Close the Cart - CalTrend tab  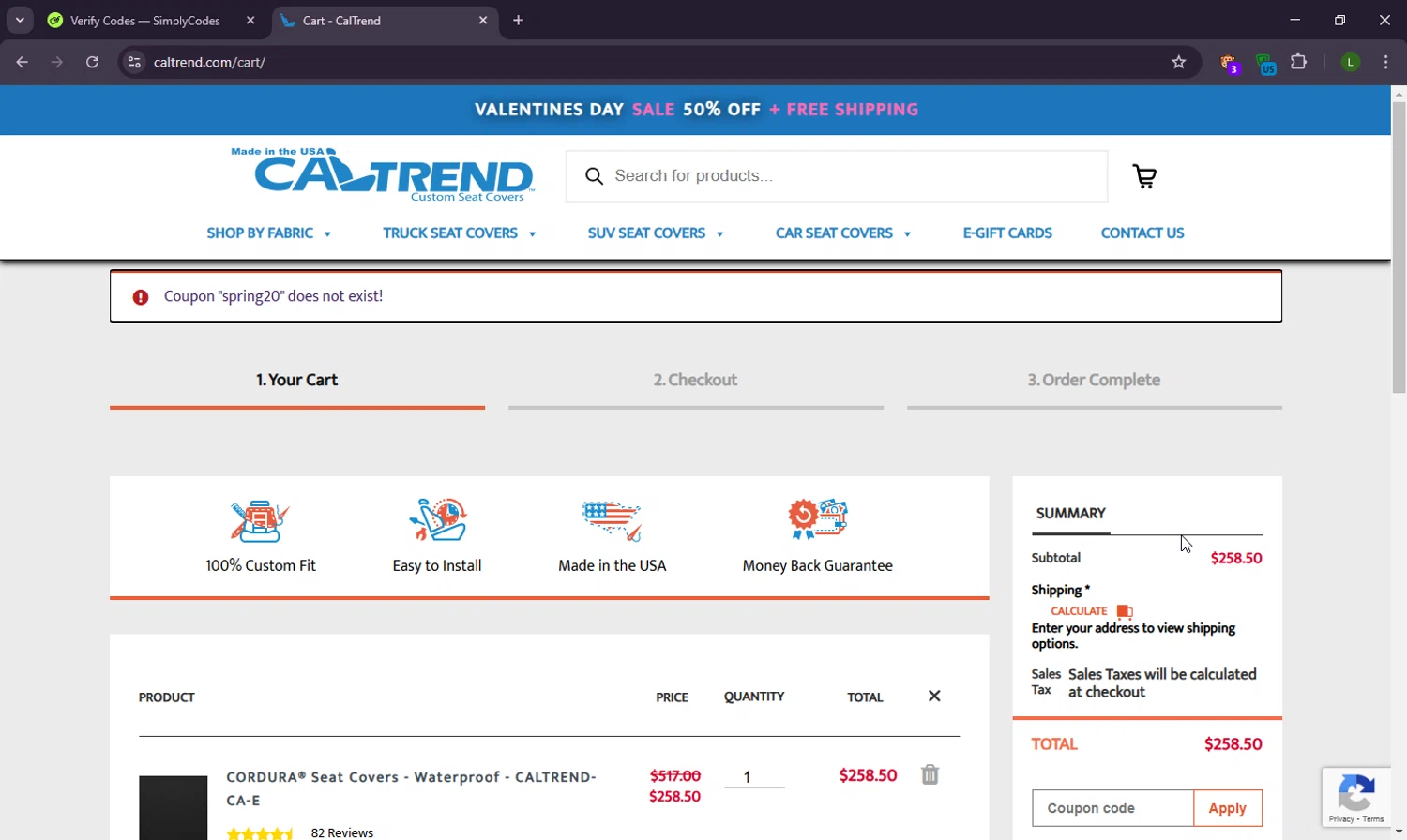[483, 20]
